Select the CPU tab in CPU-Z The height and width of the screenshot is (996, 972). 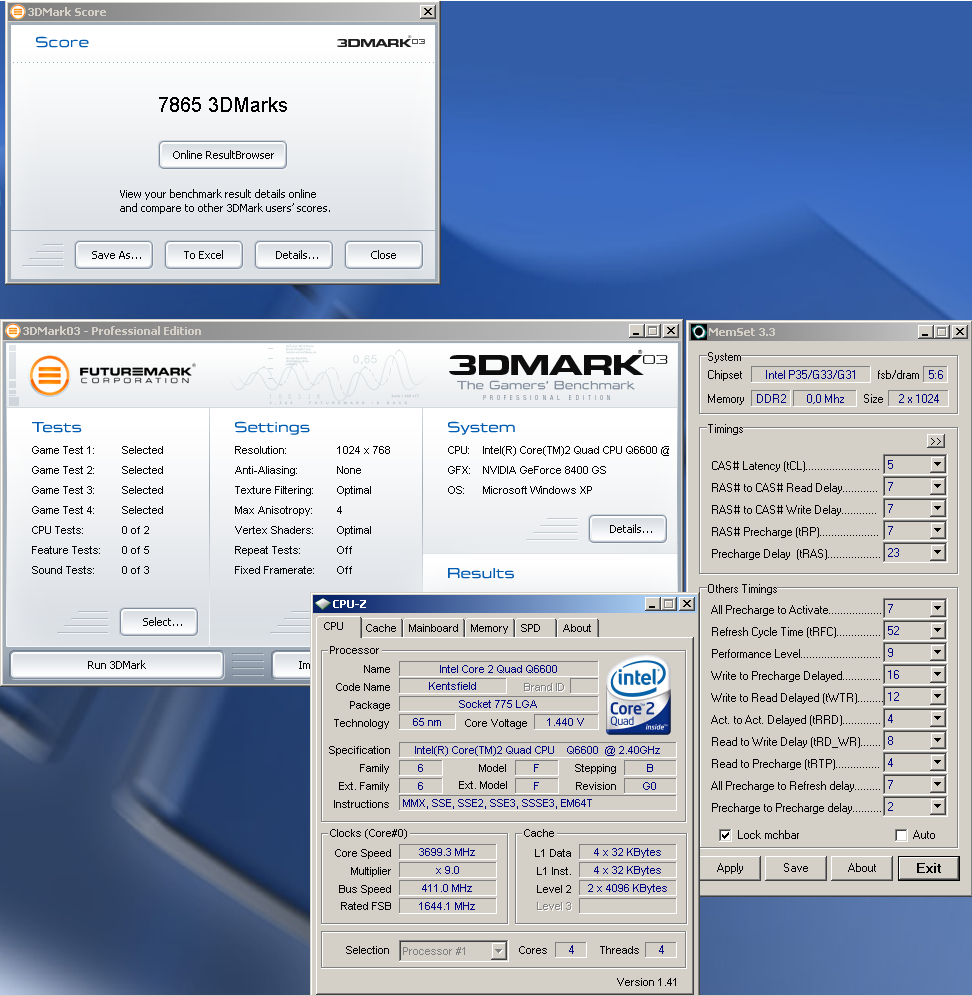pyautogui.click(x=334, y=626)
